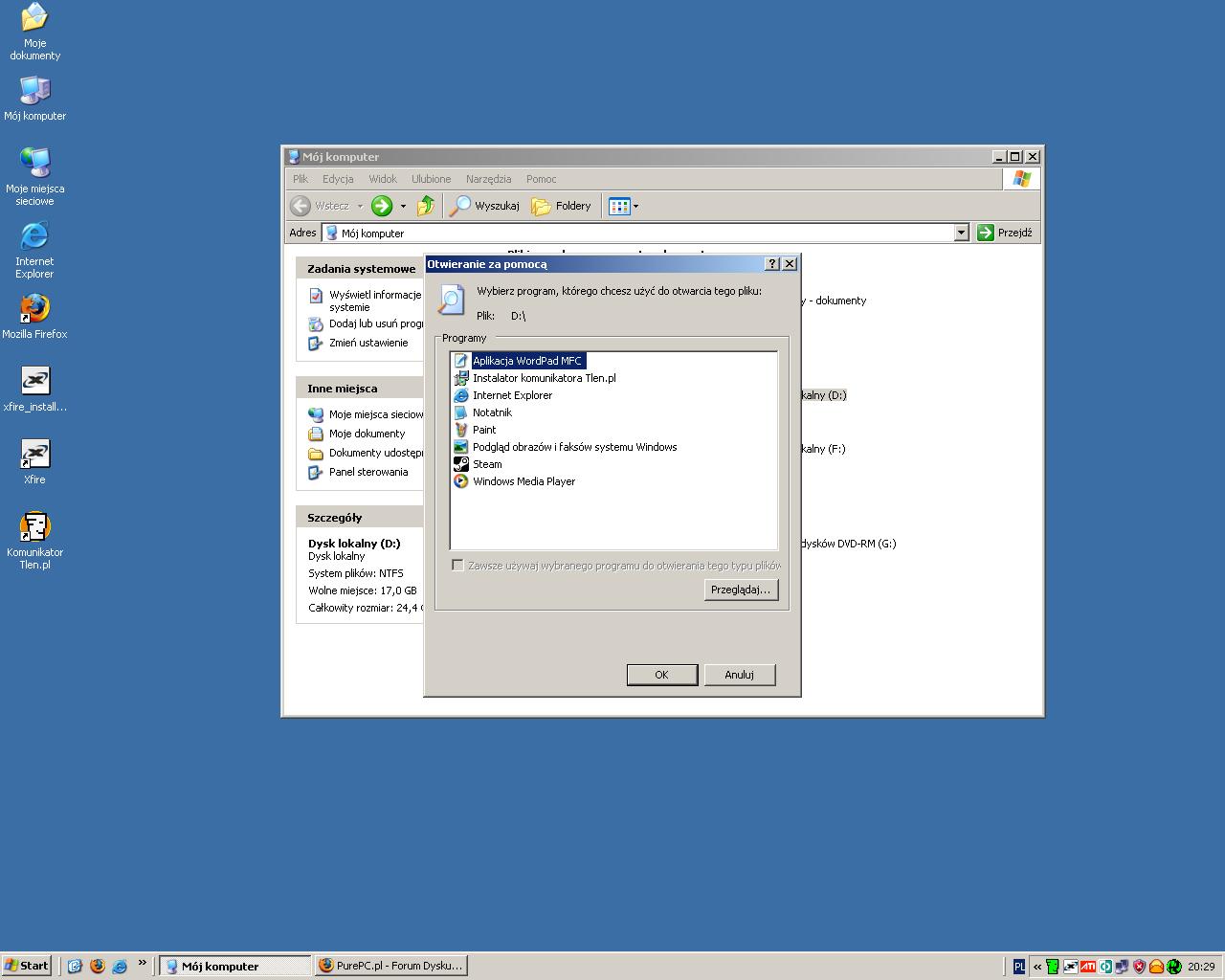Open the Widok menu

tap(382, 179)
